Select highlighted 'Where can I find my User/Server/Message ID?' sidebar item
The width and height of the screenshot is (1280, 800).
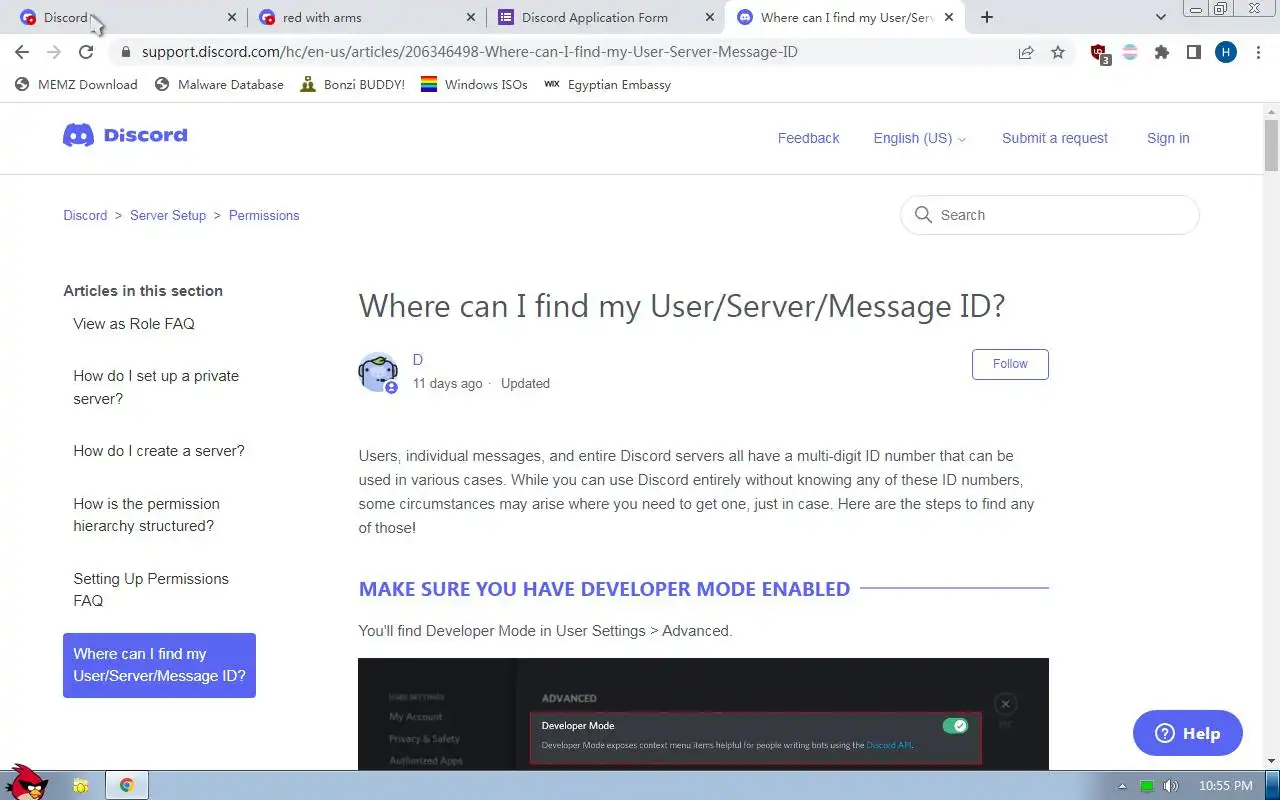[x=159, y=665]
